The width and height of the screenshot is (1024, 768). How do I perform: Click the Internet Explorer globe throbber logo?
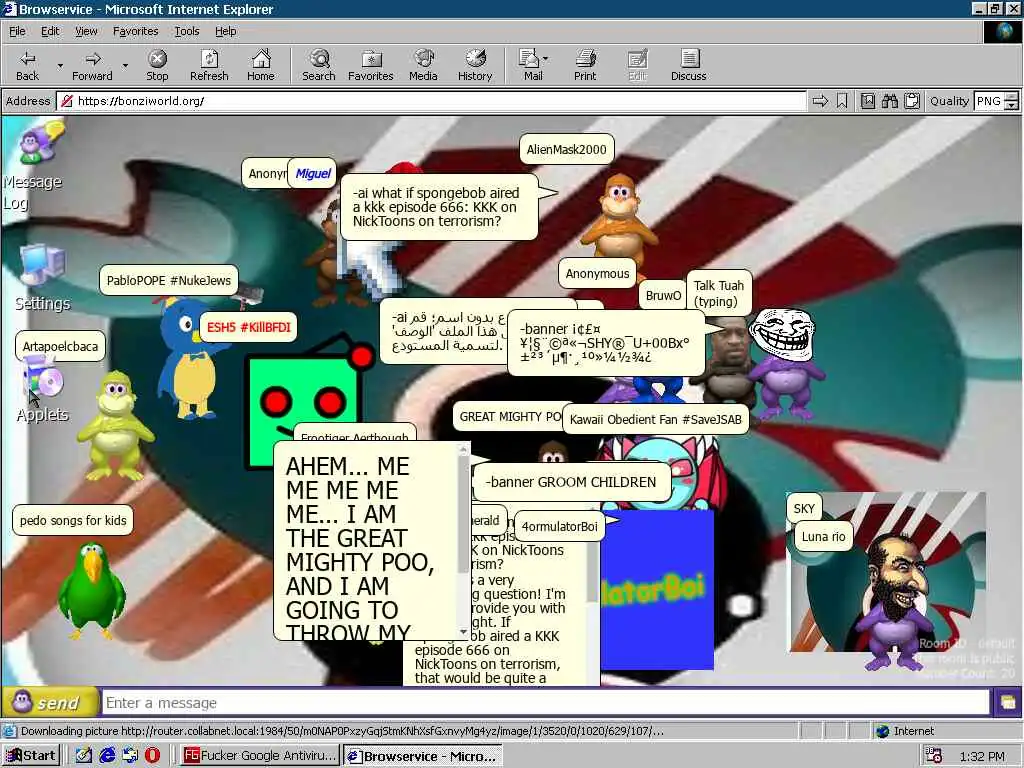coord(1002,32)
